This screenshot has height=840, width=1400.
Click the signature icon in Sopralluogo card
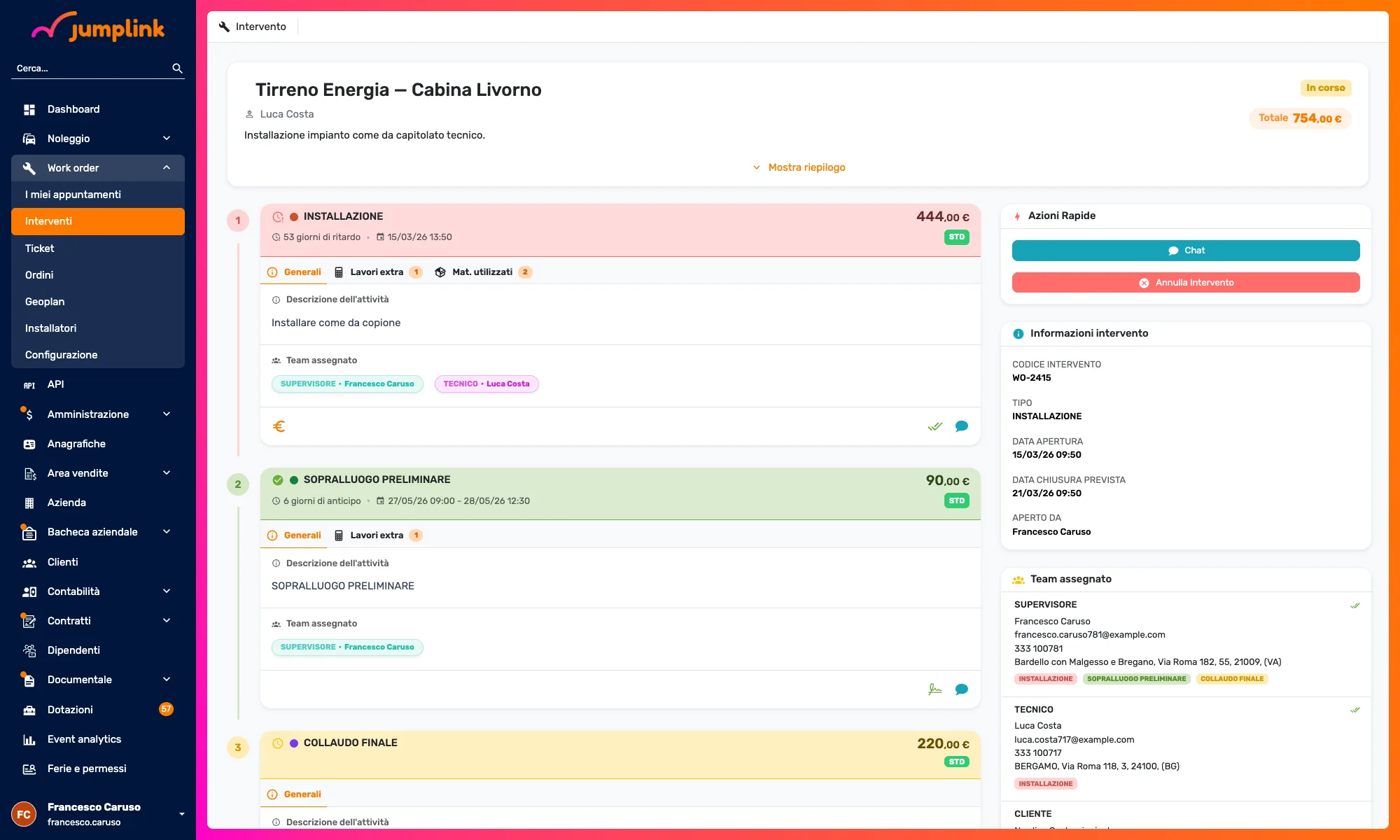tap(935, 689)
